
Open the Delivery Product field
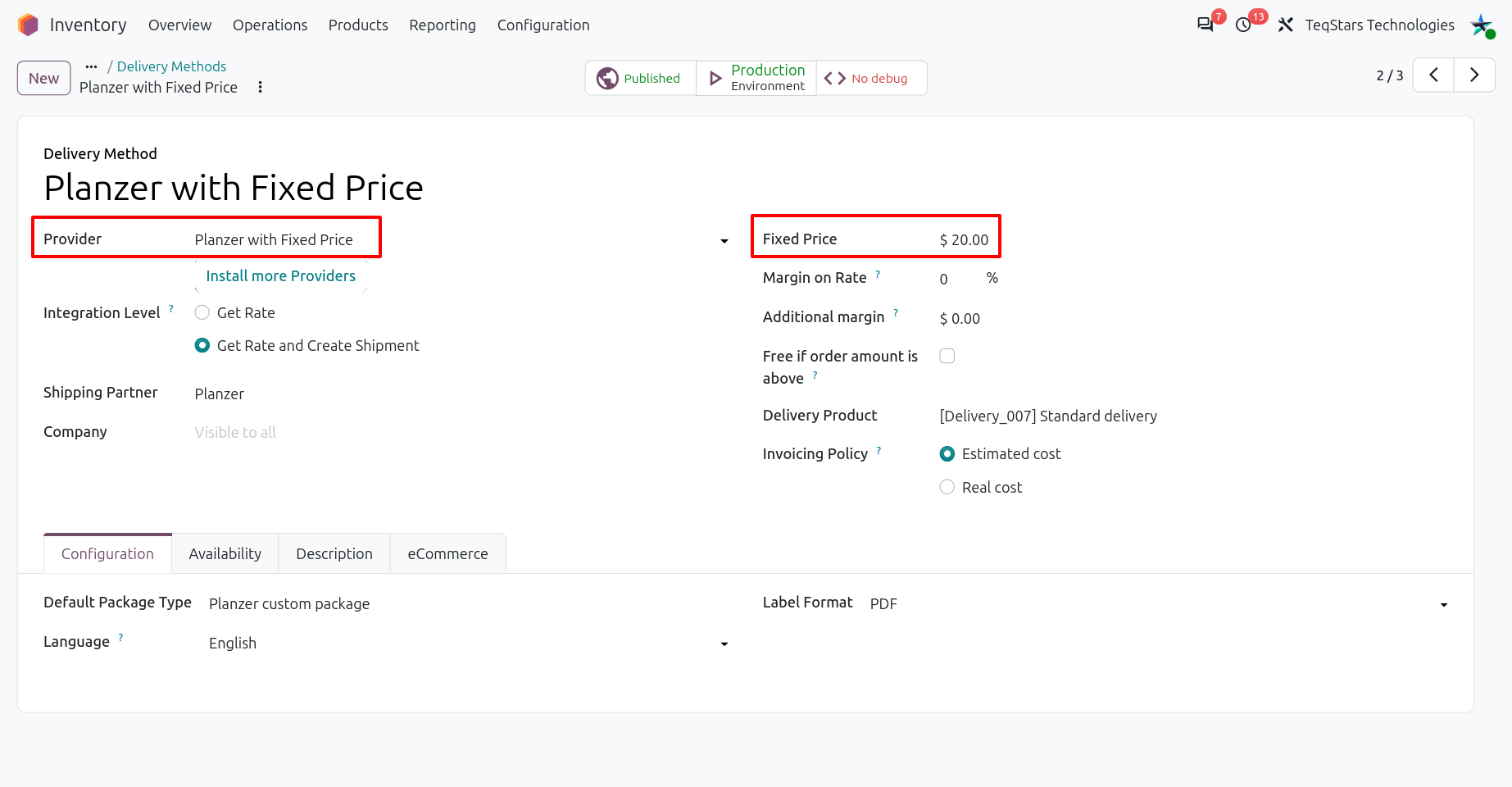click(1193, 416)
